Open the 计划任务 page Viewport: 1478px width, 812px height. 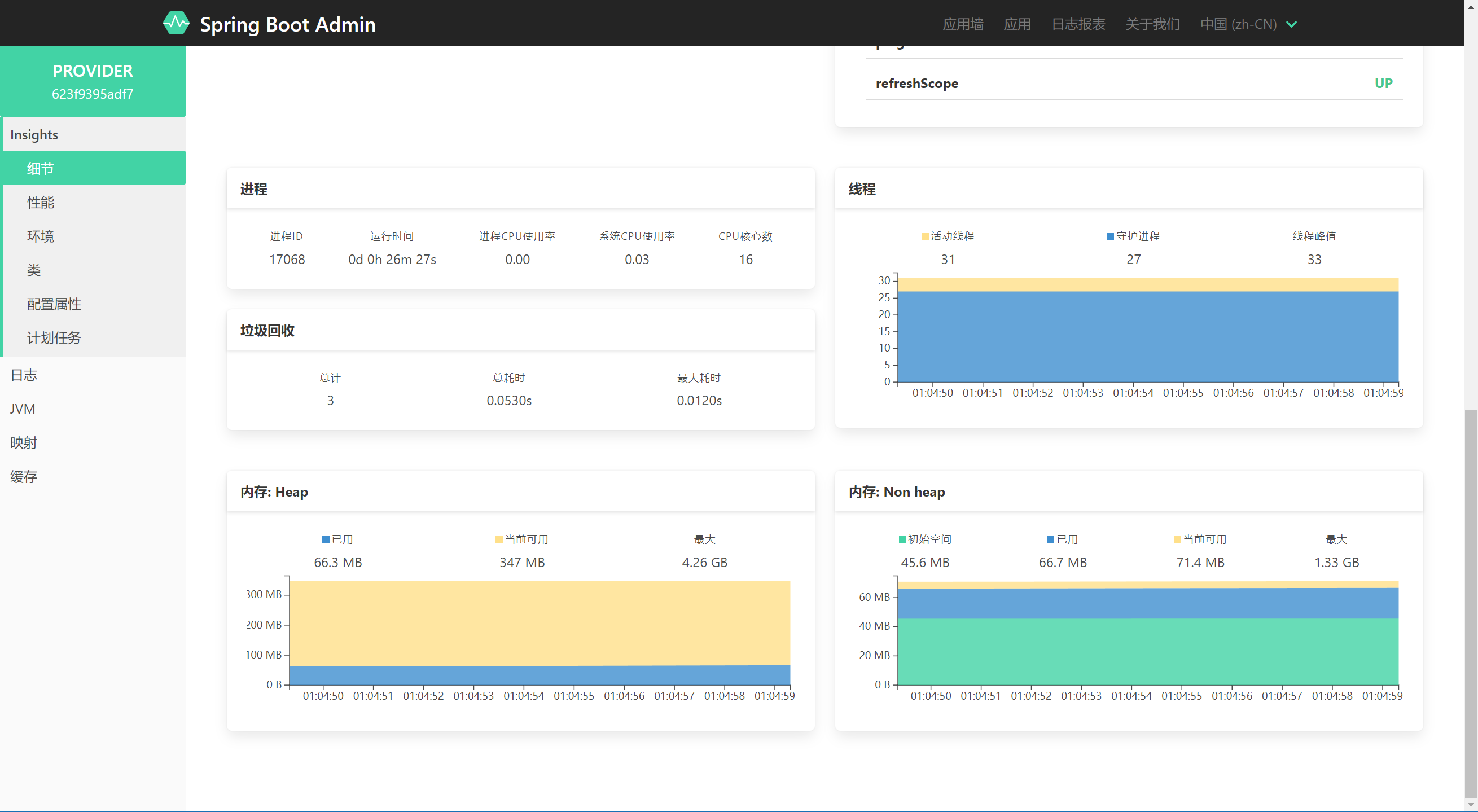[54, 337]
